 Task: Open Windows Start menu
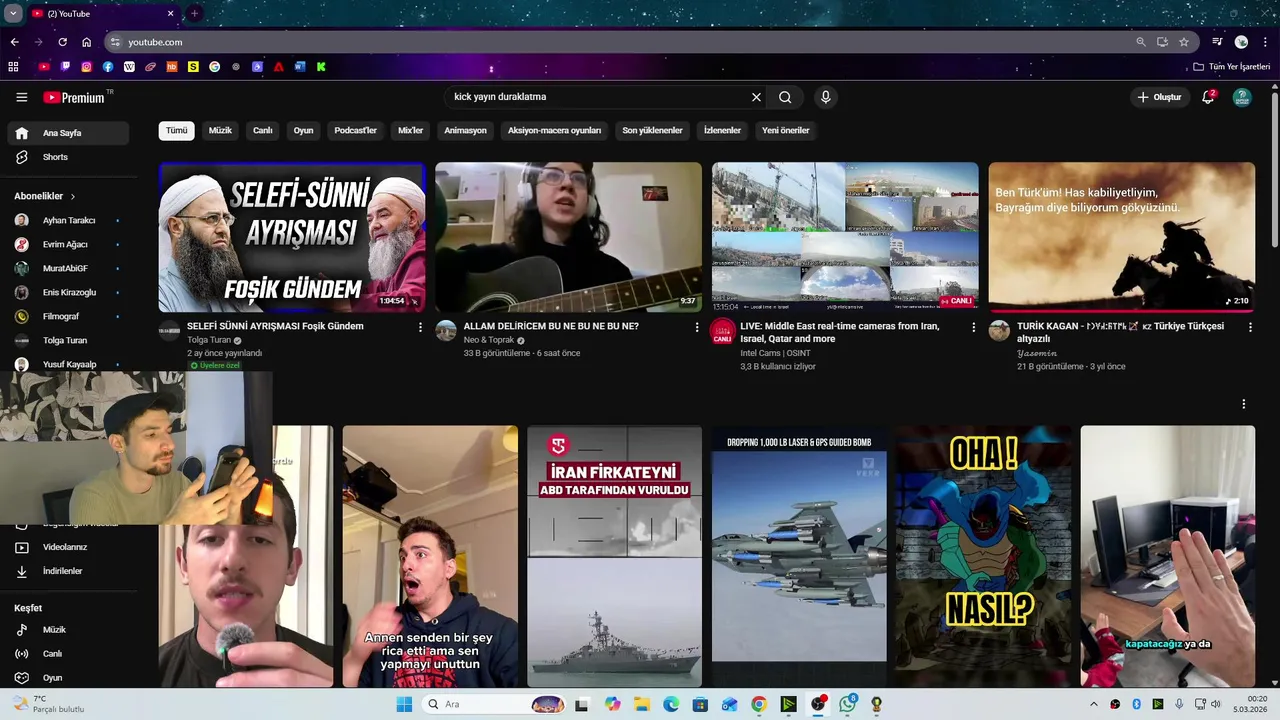point(404,704)
